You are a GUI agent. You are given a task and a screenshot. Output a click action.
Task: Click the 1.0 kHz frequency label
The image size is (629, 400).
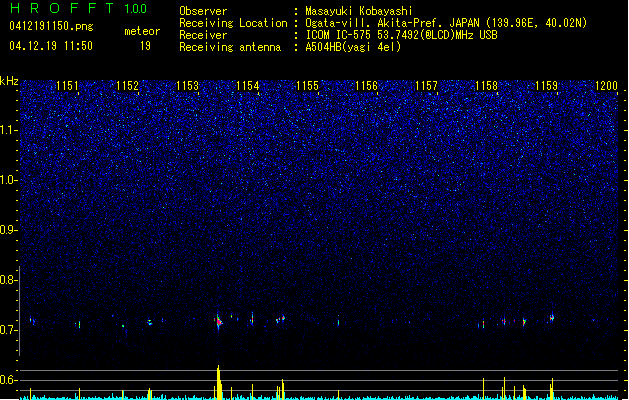click(x=8, y=180)
